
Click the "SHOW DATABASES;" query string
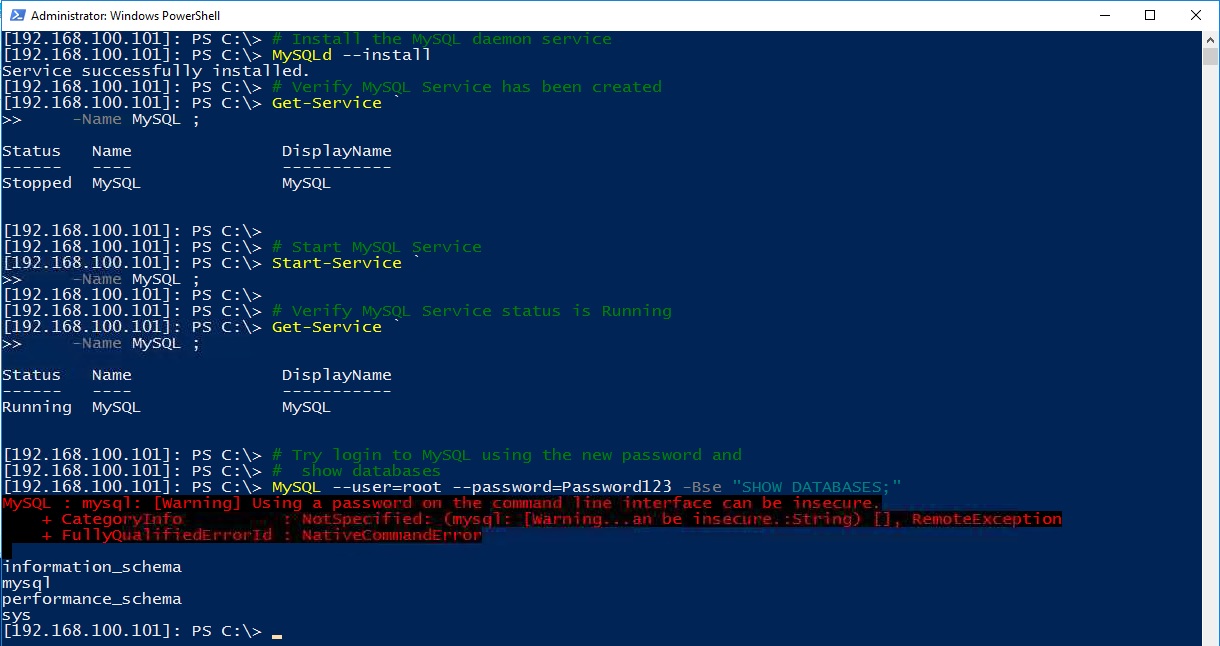(817, 487)
